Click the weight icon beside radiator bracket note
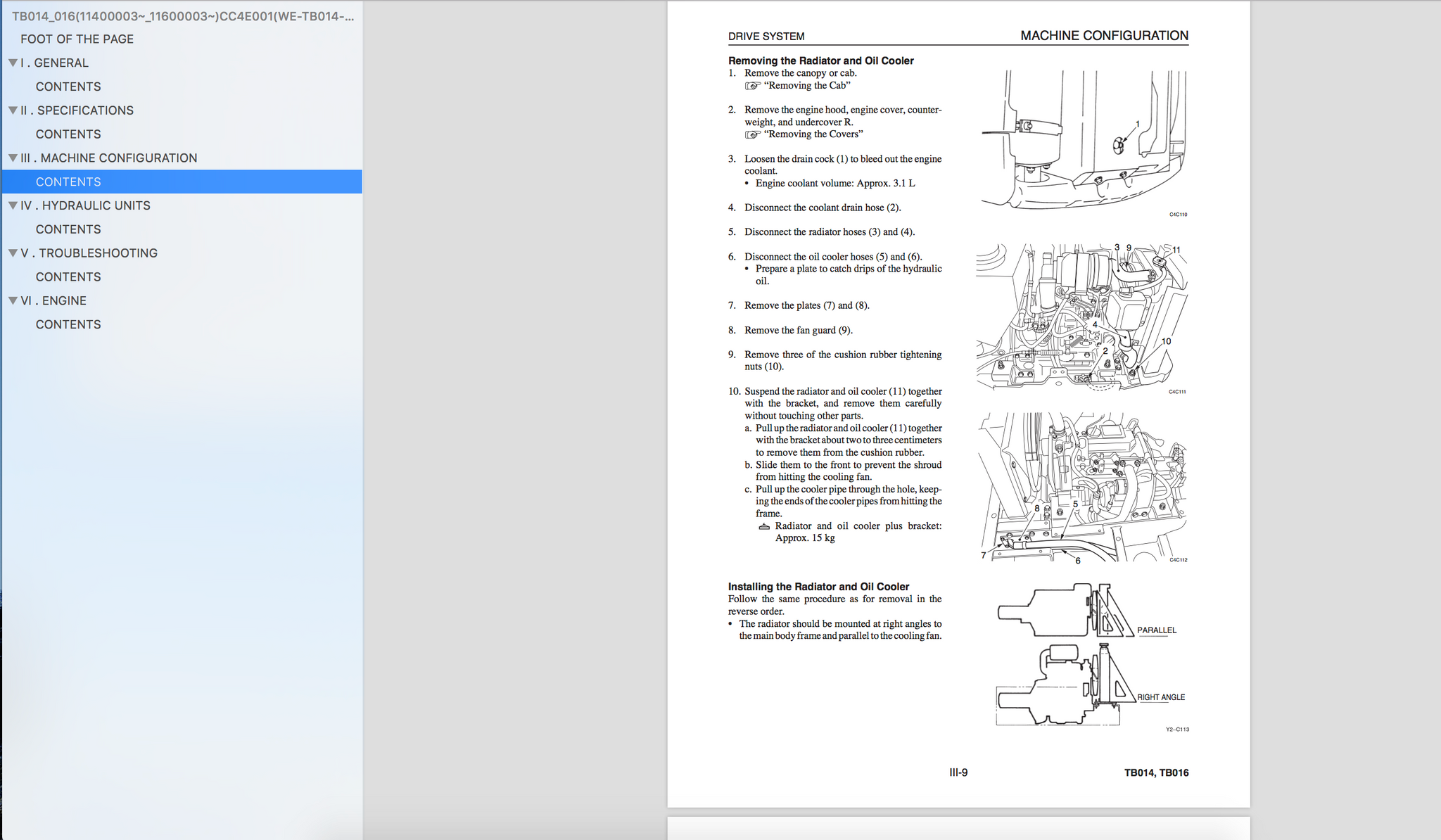This screenshot has height=840, width=1441. pos(764,527)
